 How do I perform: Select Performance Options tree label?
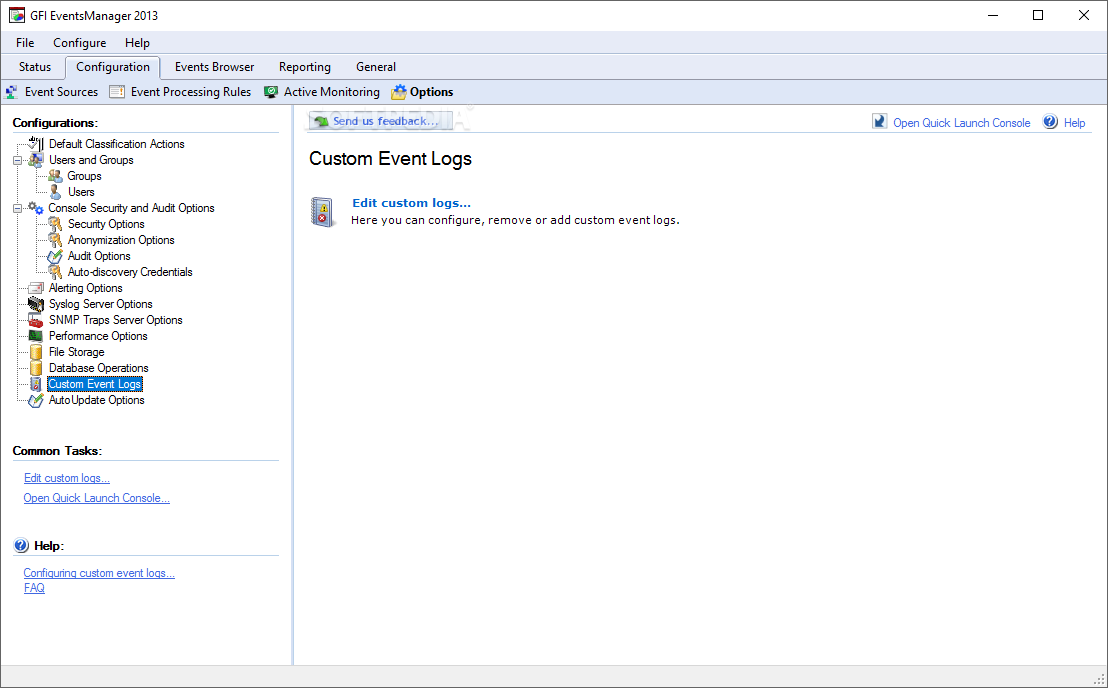click(98, 336)
